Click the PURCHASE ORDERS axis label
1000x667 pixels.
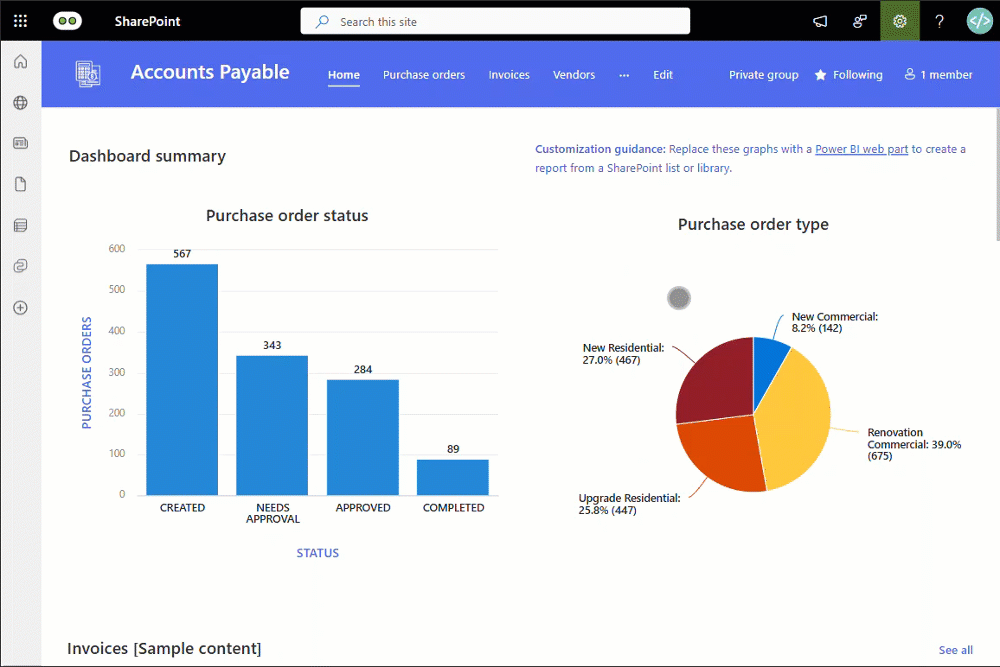[x=87, y=372]
